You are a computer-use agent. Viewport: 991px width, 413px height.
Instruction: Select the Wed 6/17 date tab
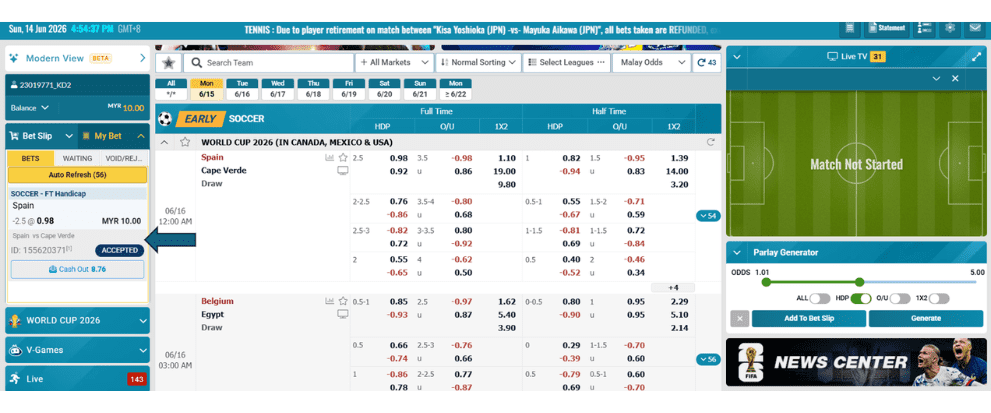[x=277, y=89]
